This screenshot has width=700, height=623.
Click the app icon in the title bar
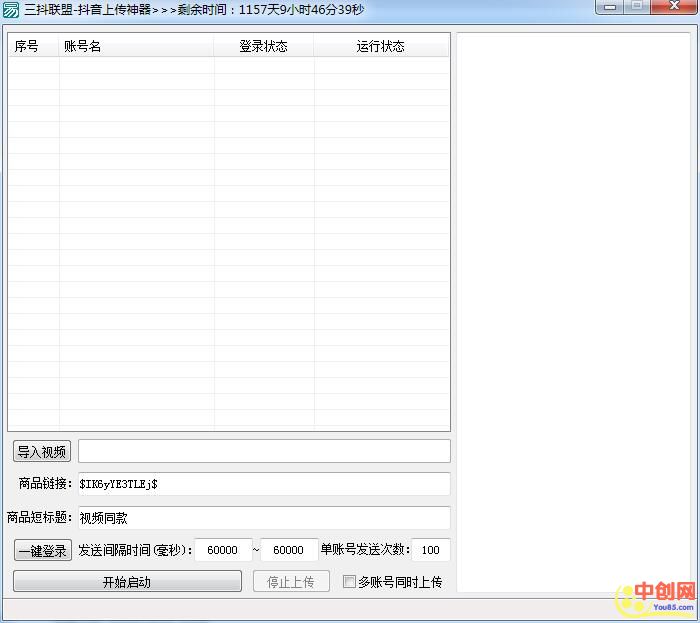coord(11,9)
